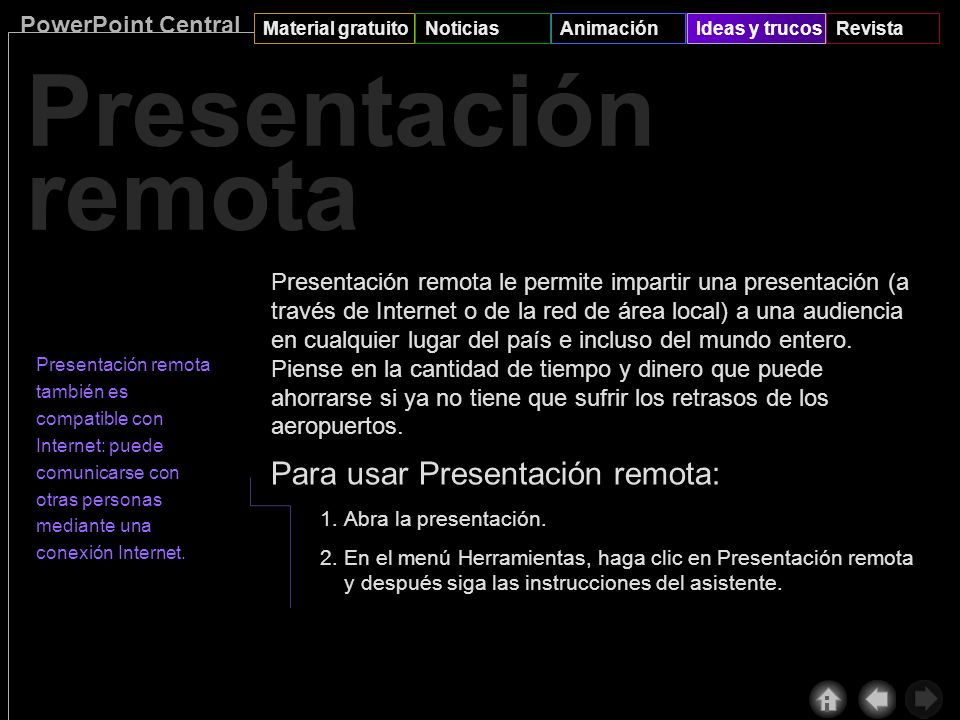Click the purple sidebar note about Internet
The image size is (960, 720).
[123, 459]
